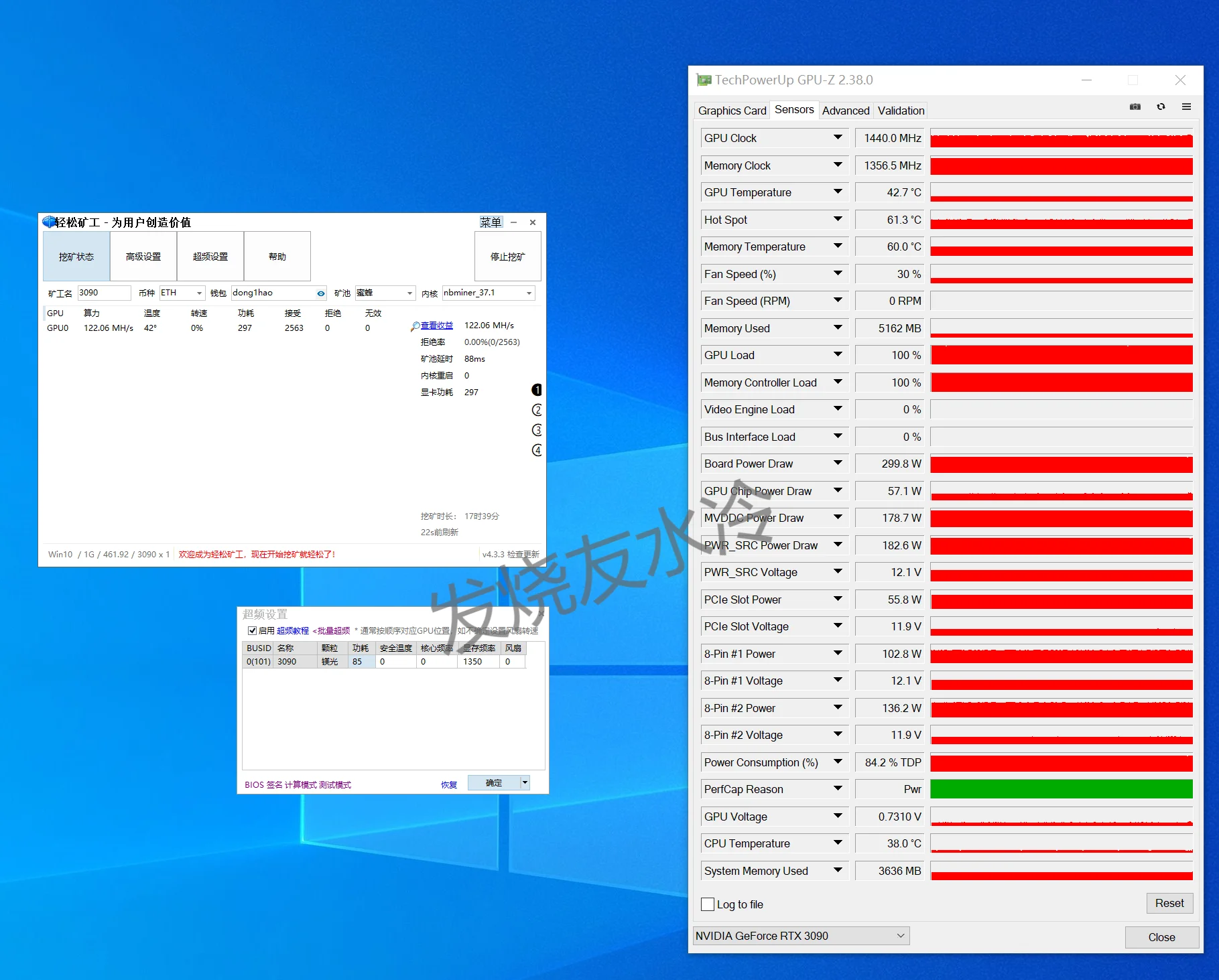Expand the NVIDIA GeForce RTX 3090 selector
1219x980 pixels.
[901, 936]
